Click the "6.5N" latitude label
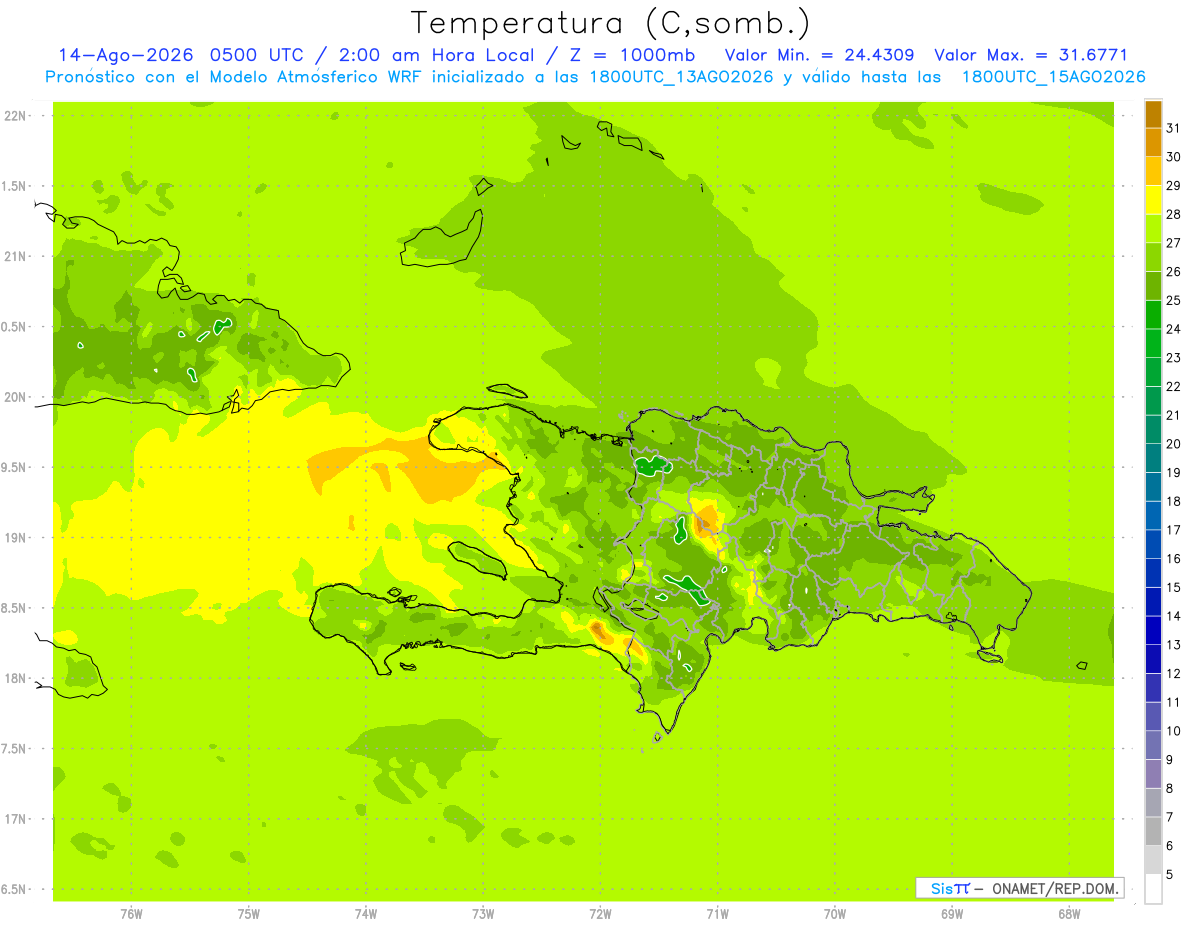1200x927 pixels. (x=14, y=889)
